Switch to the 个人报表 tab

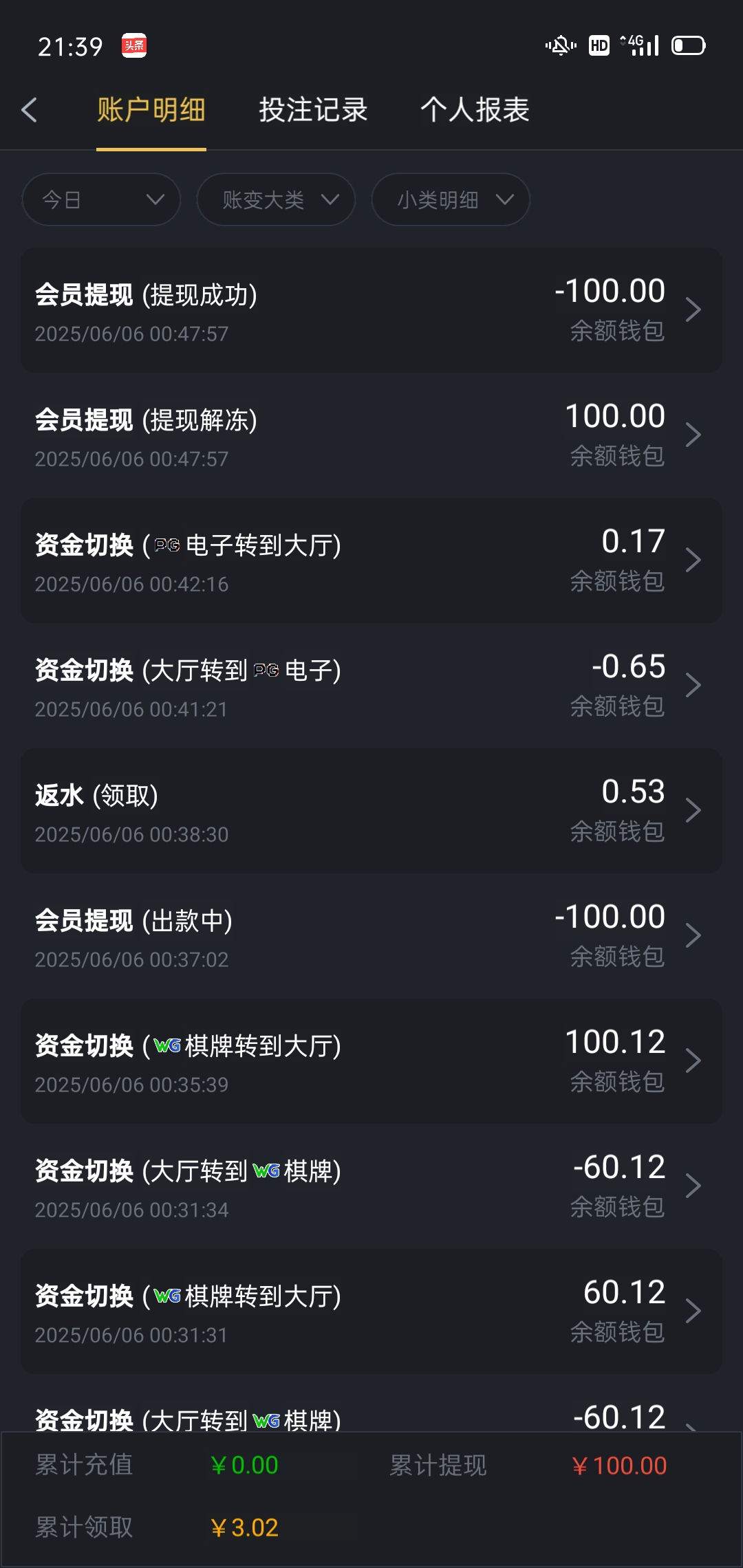point(475,110)
